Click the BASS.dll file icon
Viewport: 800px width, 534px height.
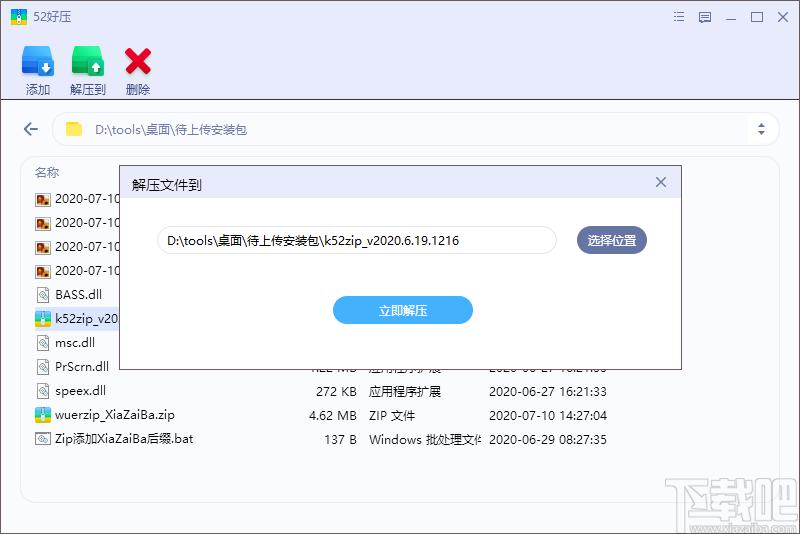[43, 295]
